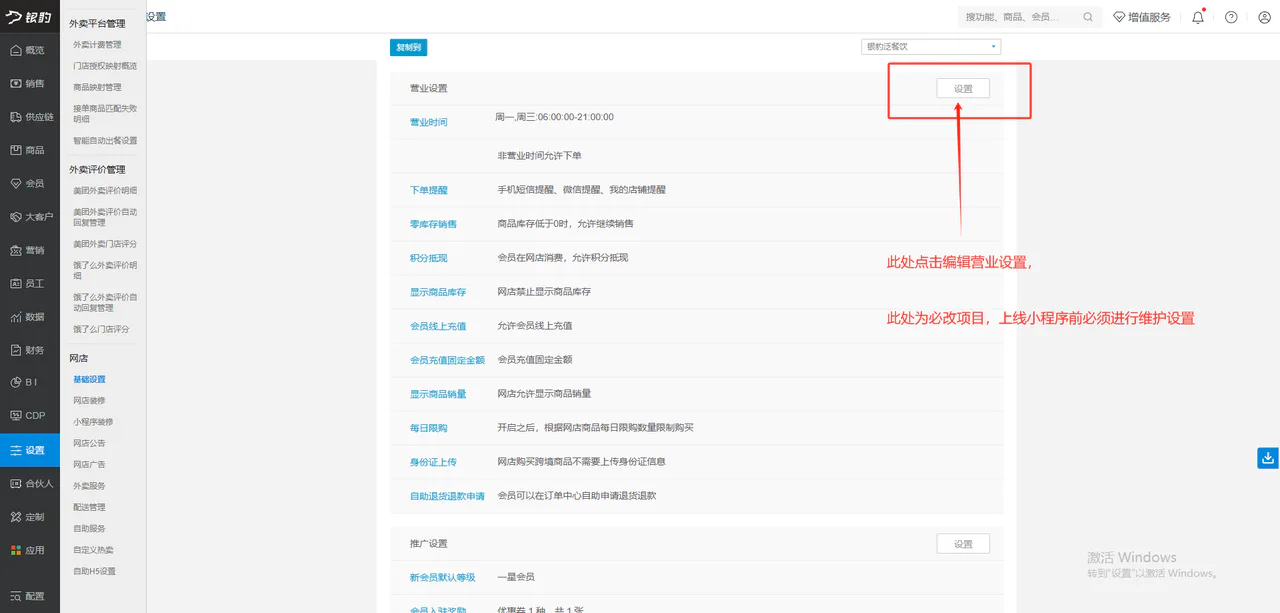This screenshot has height=613, width=1280.
Task: Open 商品映射管理 in the submenu
Action: pyautogui.click(x=97, y=87)
